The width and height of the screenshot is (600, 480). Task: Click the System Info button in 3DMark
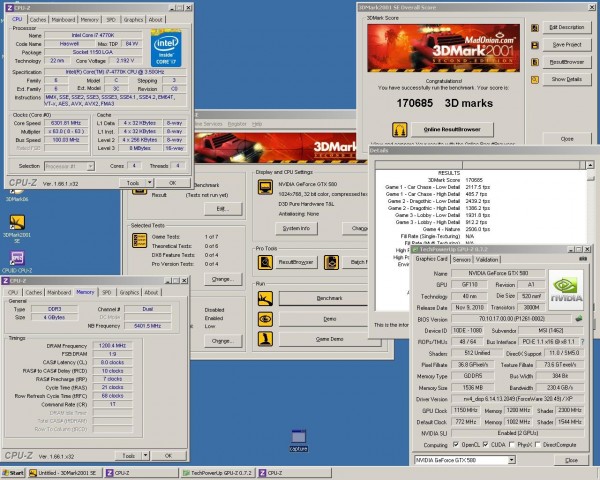click(x=296, y=228)
